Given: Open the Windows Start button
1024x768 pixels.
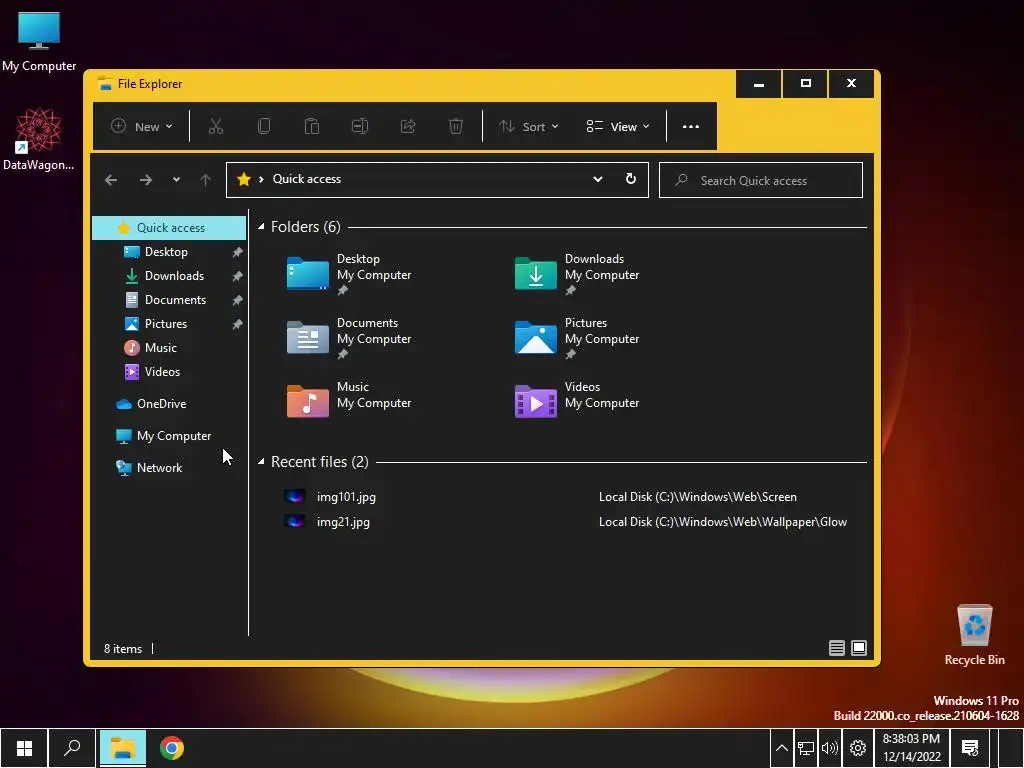Looking at the screenshot, I should pyautogui.click(x=24, y=748).
